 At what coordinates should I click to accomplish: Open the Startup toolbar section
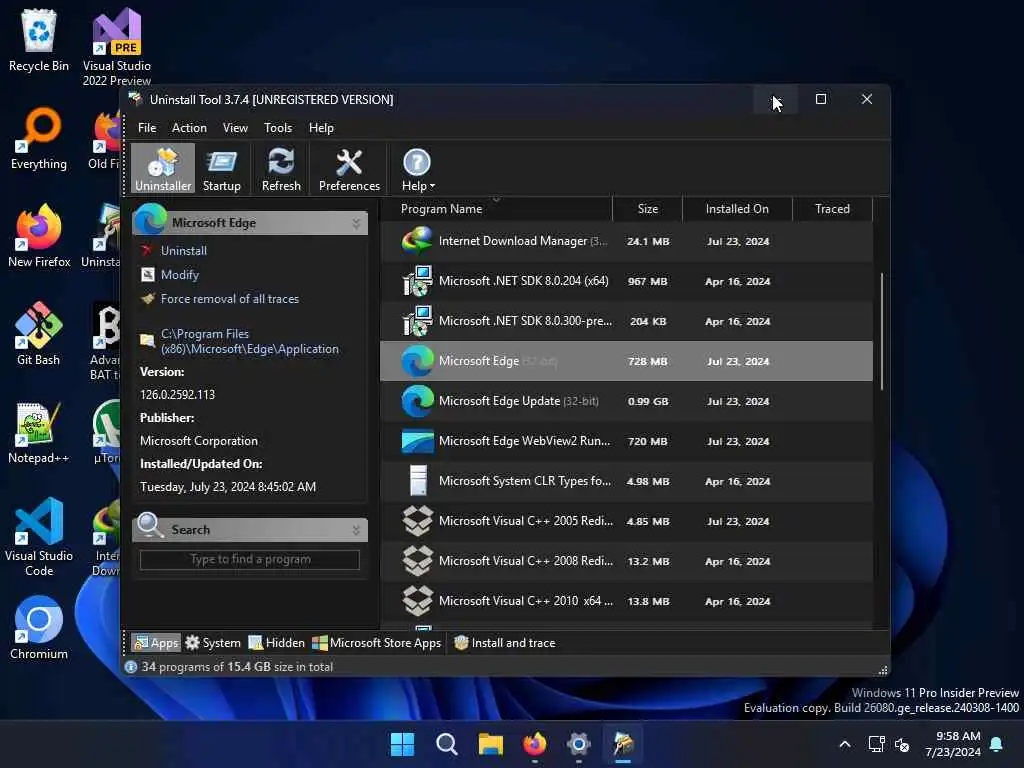[x=221, y=168]
